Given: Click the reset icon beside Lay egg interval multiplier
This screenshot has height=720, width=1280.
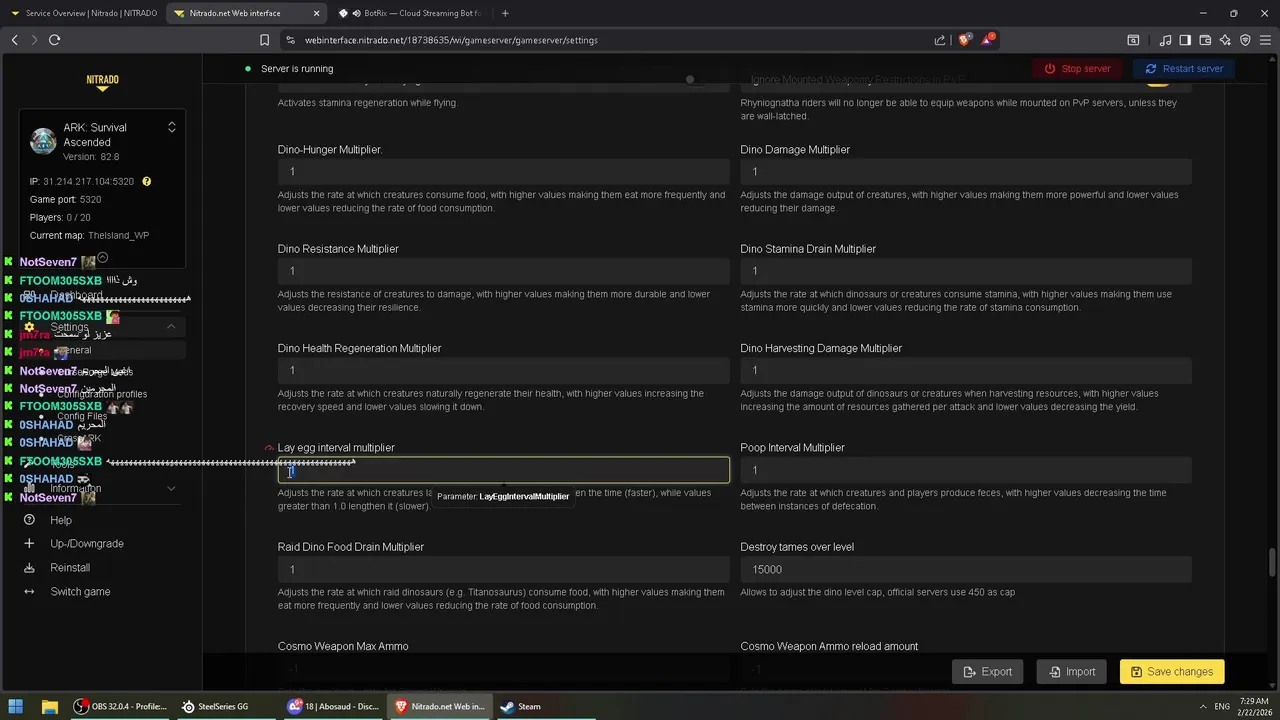Looking at the screenshot, I should (x=269, y=448).
